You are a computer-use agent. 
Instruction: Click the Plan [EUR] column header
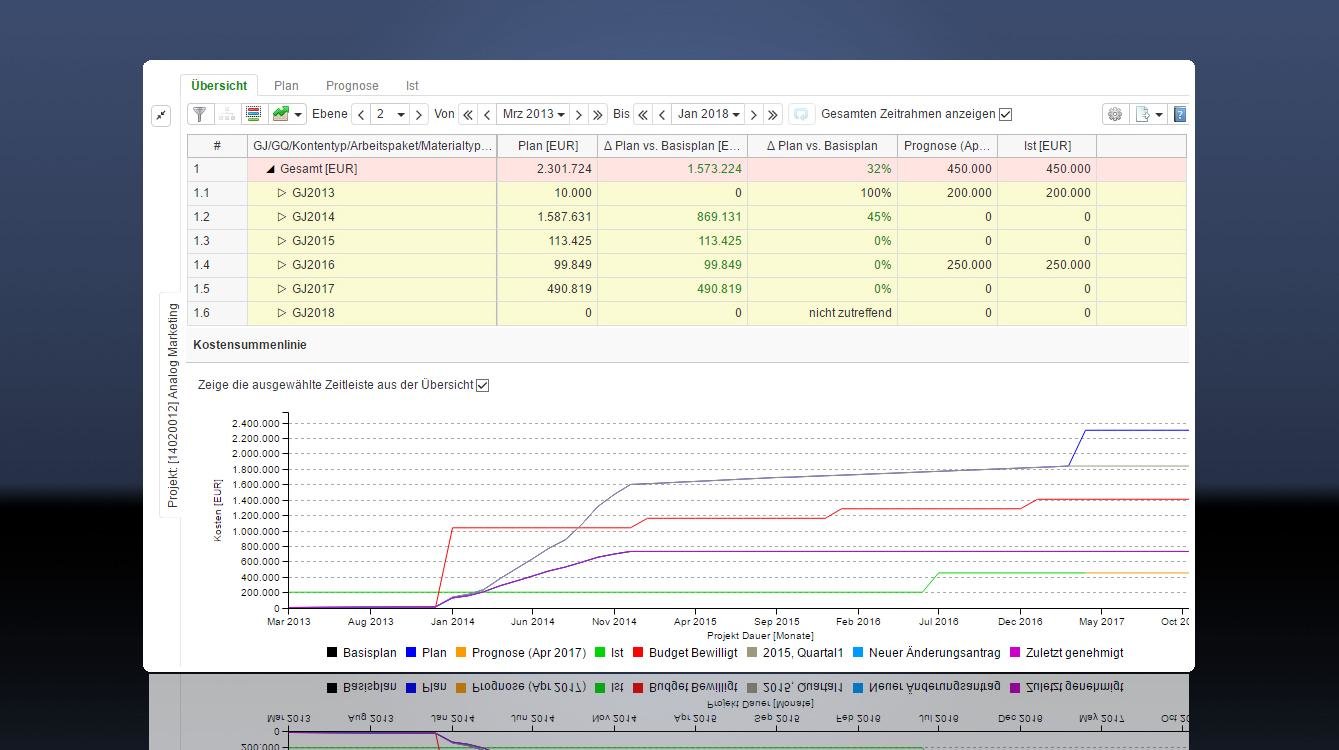click(547, 146)
